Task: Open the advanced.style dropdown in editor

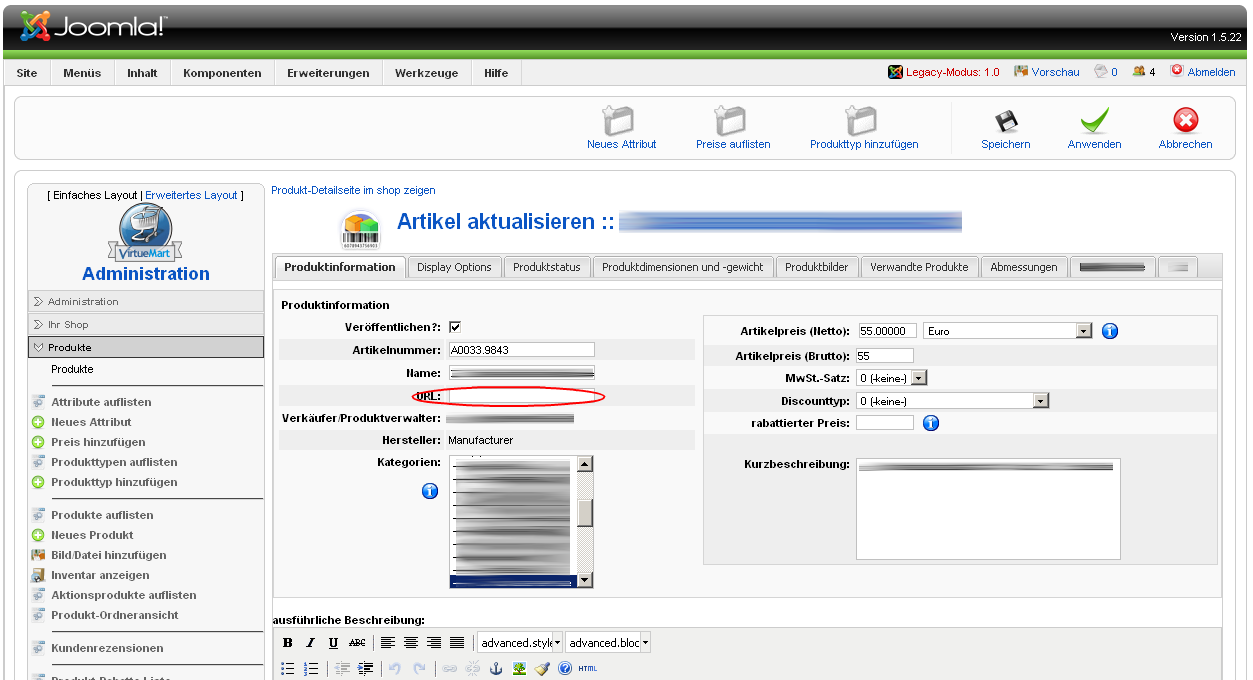Action: click(520, 643)
